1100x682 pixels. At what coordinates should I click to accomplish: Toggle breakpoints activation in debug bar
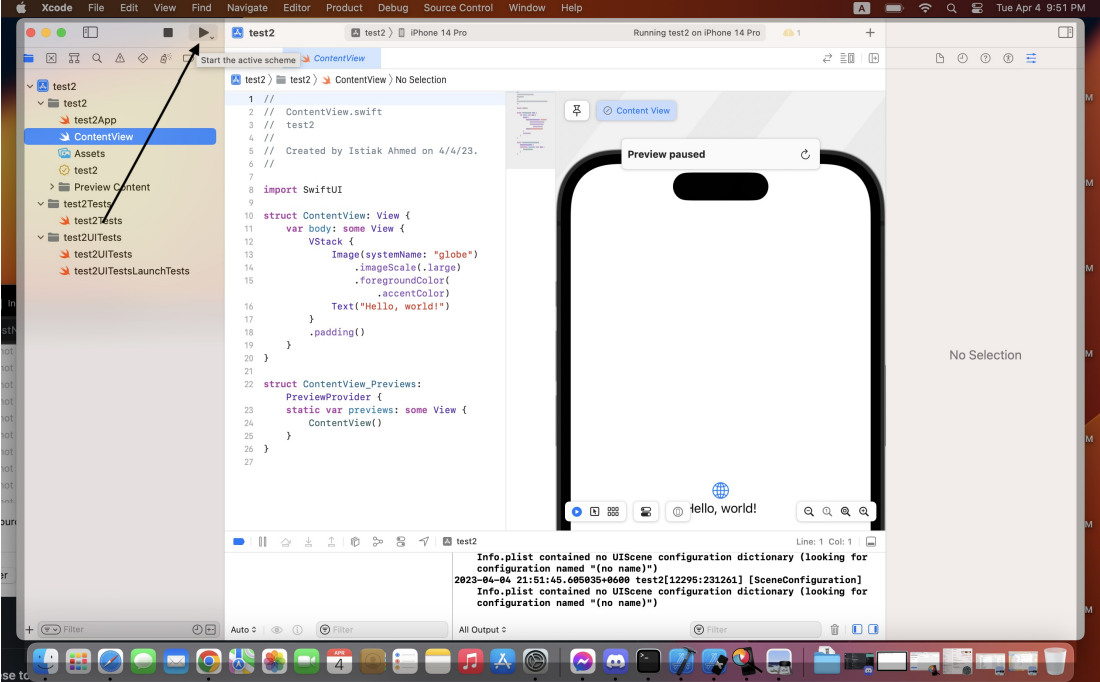click(239, 542)
